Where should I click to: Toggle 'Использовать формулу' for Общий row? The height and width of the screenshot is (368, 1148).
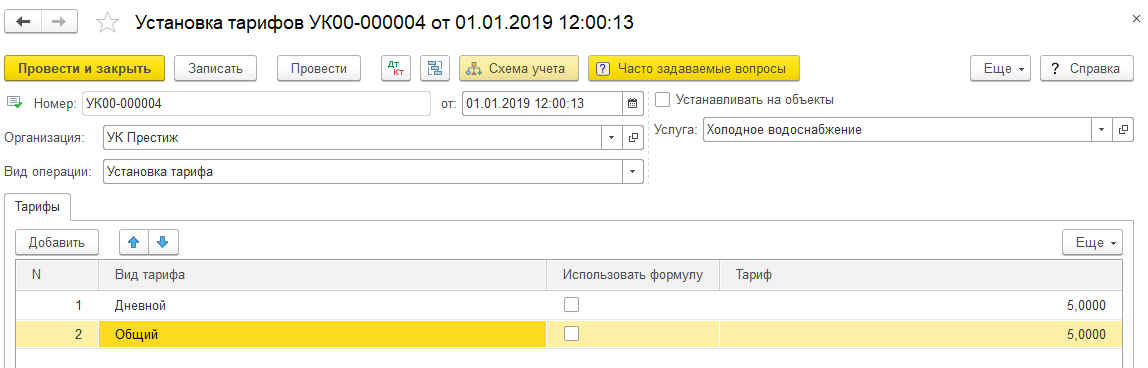pos(571,334)
